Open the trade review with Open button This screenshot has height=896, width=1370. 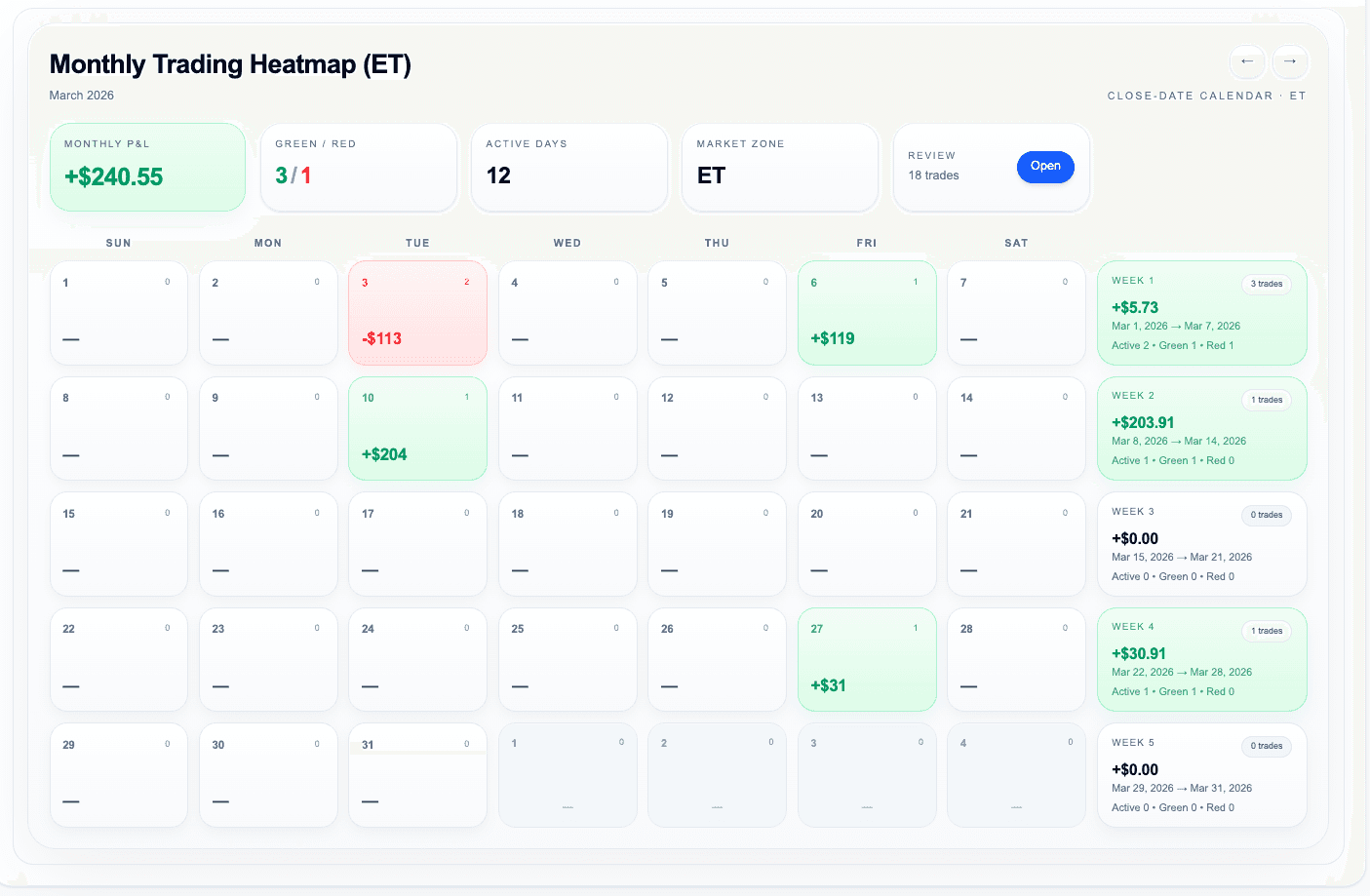pos(1045,167)
